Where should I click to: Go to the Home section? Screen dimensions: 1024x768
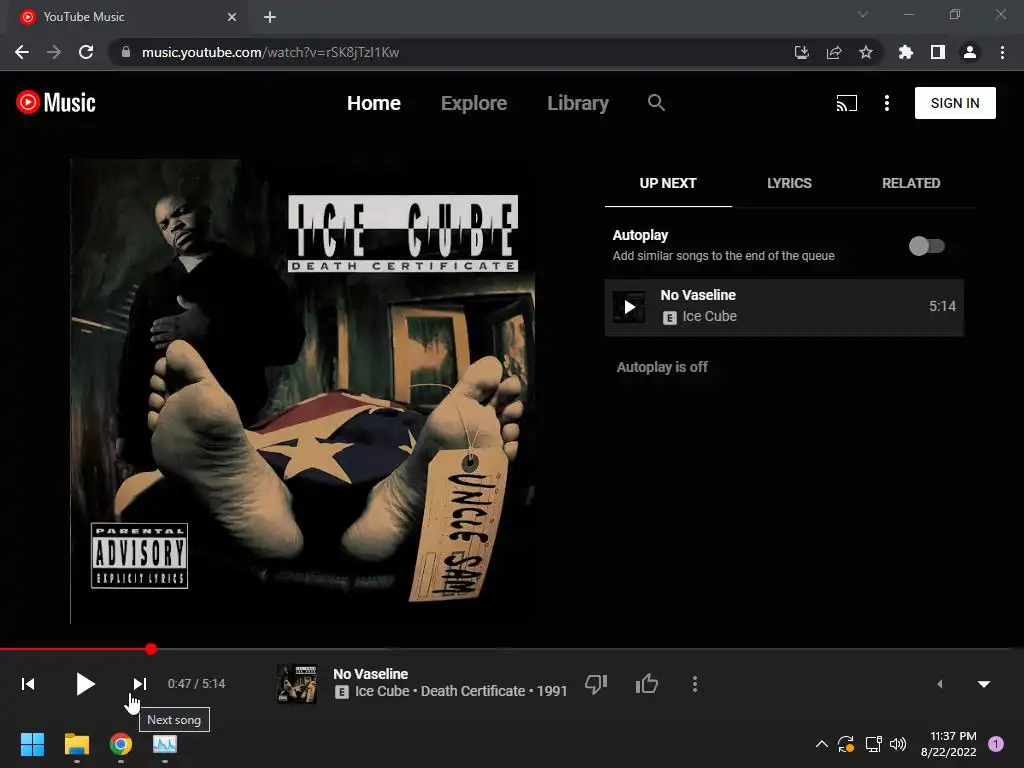(374, 103)
